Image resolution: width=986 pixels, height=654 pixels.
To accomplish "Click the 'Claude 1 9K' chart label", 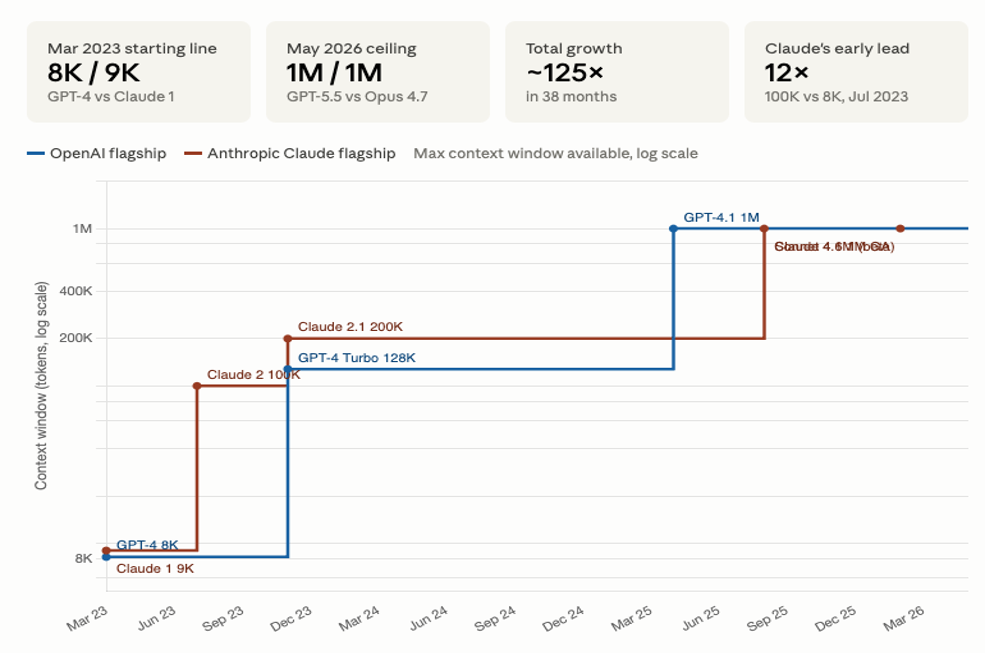I will [155, 568].
